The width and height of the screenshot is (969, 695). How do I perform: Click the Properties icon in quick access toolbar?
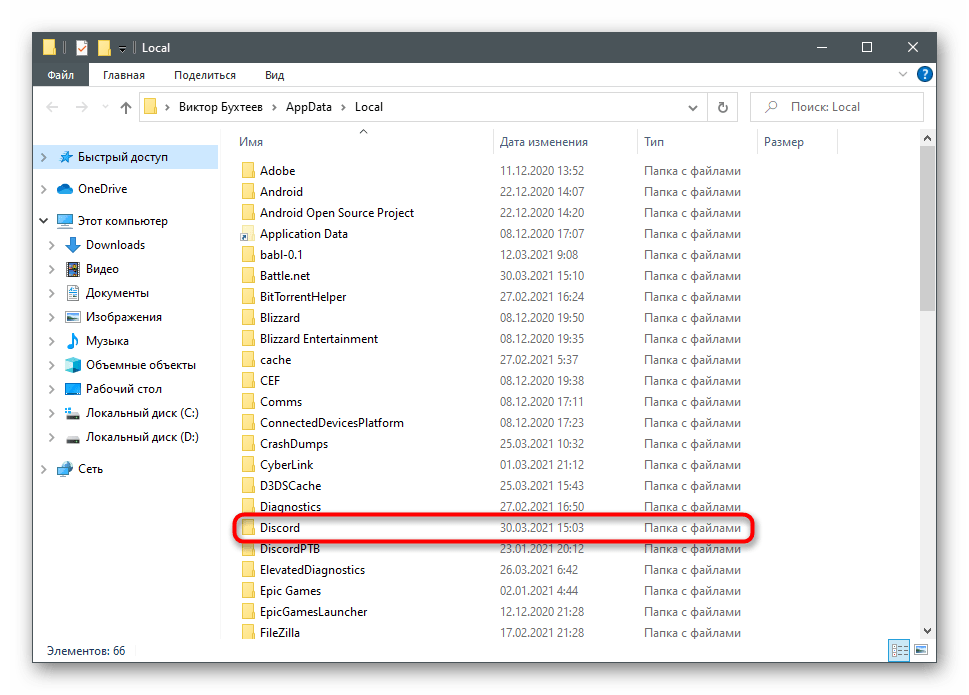[x=82, y=47]
